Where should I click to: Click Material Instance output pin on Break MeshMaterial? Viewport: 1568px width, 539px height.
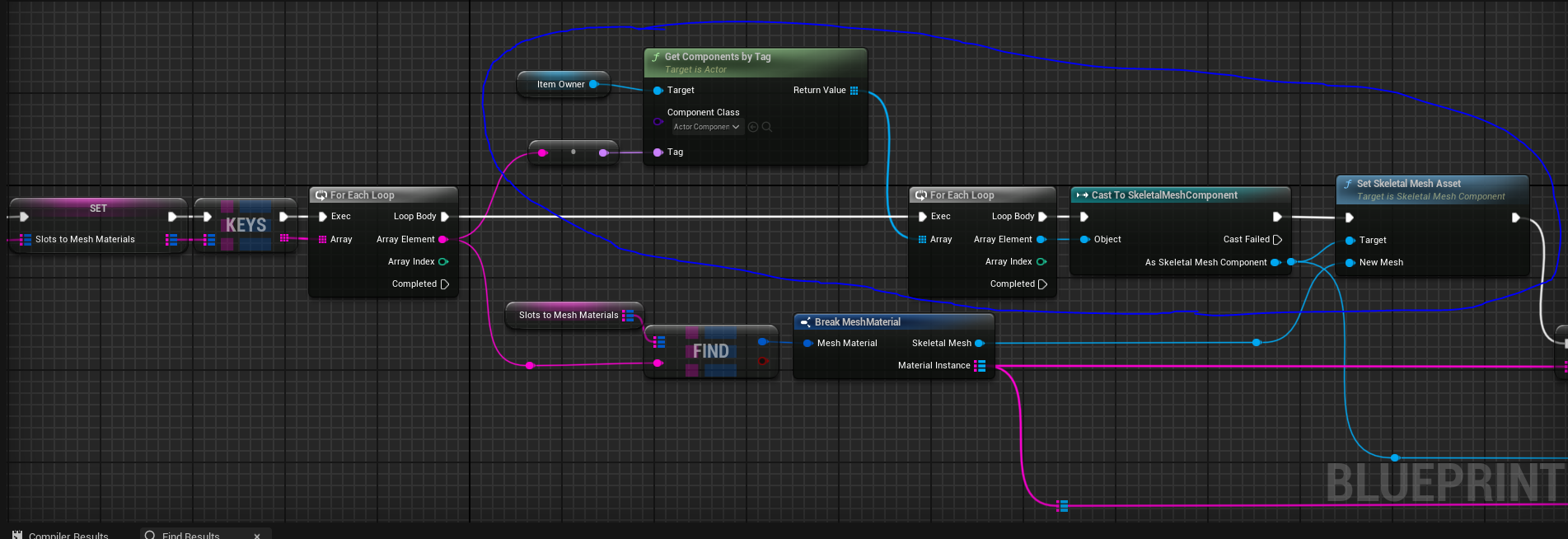pyautogui.click(x=980, y=366)
